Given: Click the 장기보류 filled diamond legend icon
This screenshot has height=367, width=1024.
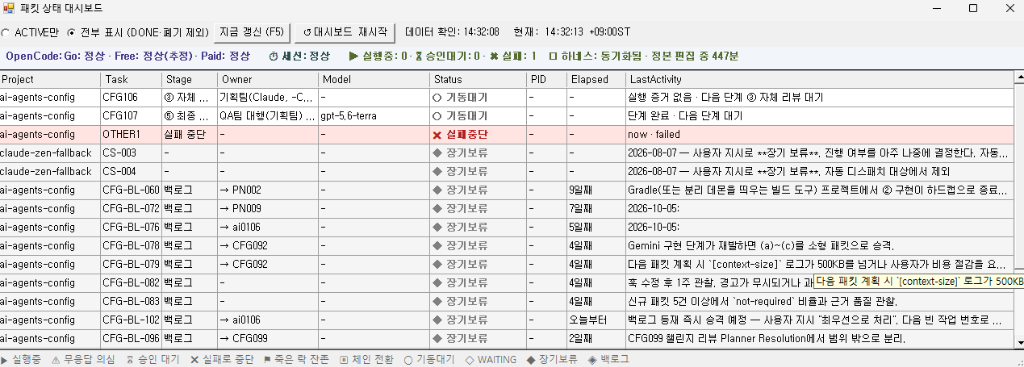Looking at the screenshot, I should tap(532, 360).
